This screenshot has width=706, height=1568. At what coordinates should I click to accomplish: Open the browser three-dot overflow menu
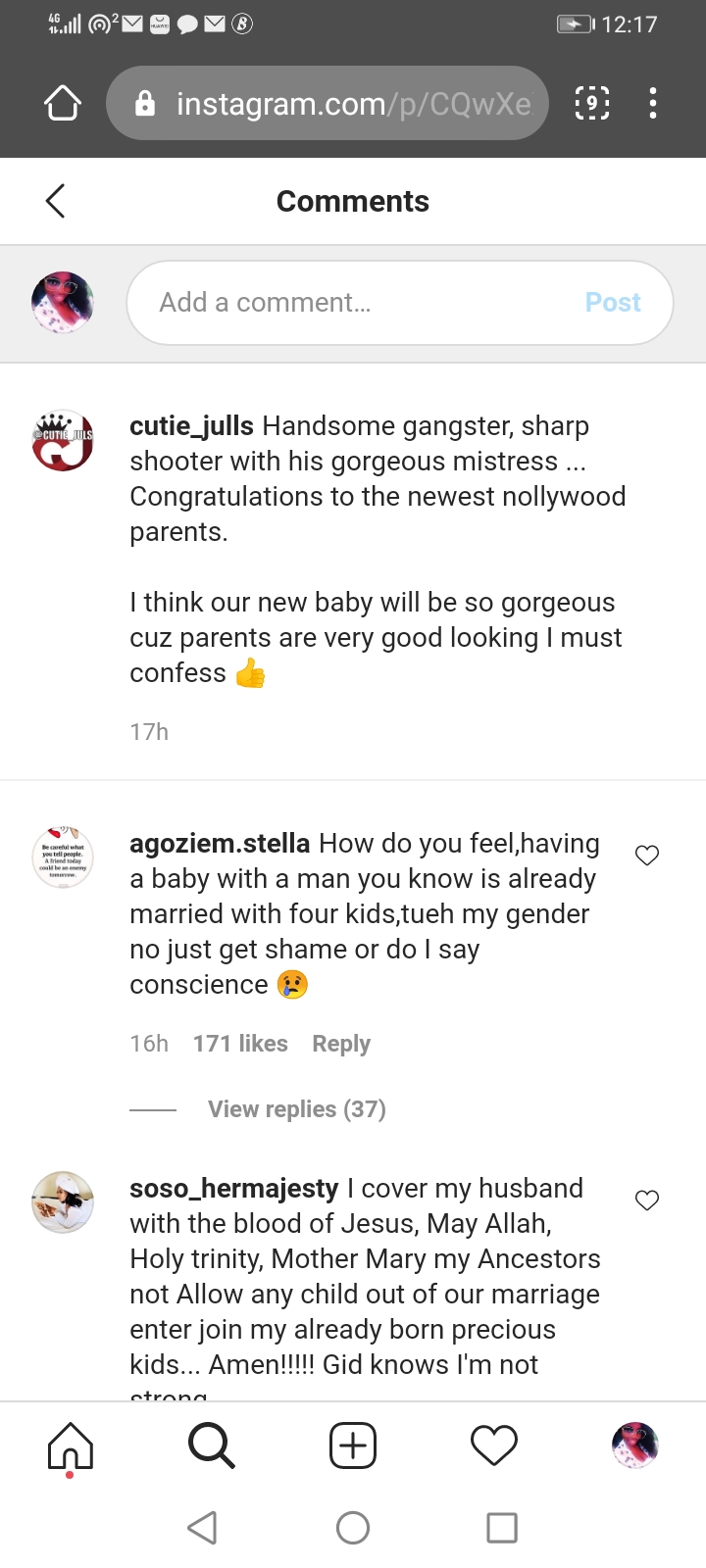(x=653, y=103)
